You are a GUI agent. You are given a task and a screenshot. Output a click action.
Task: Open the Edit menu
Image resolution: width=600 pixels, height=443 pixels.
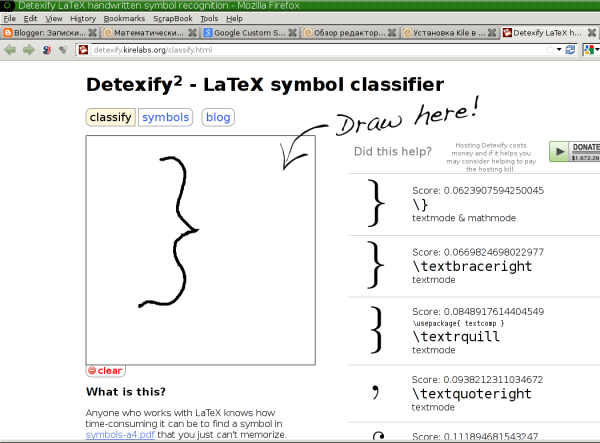point(30,18)
